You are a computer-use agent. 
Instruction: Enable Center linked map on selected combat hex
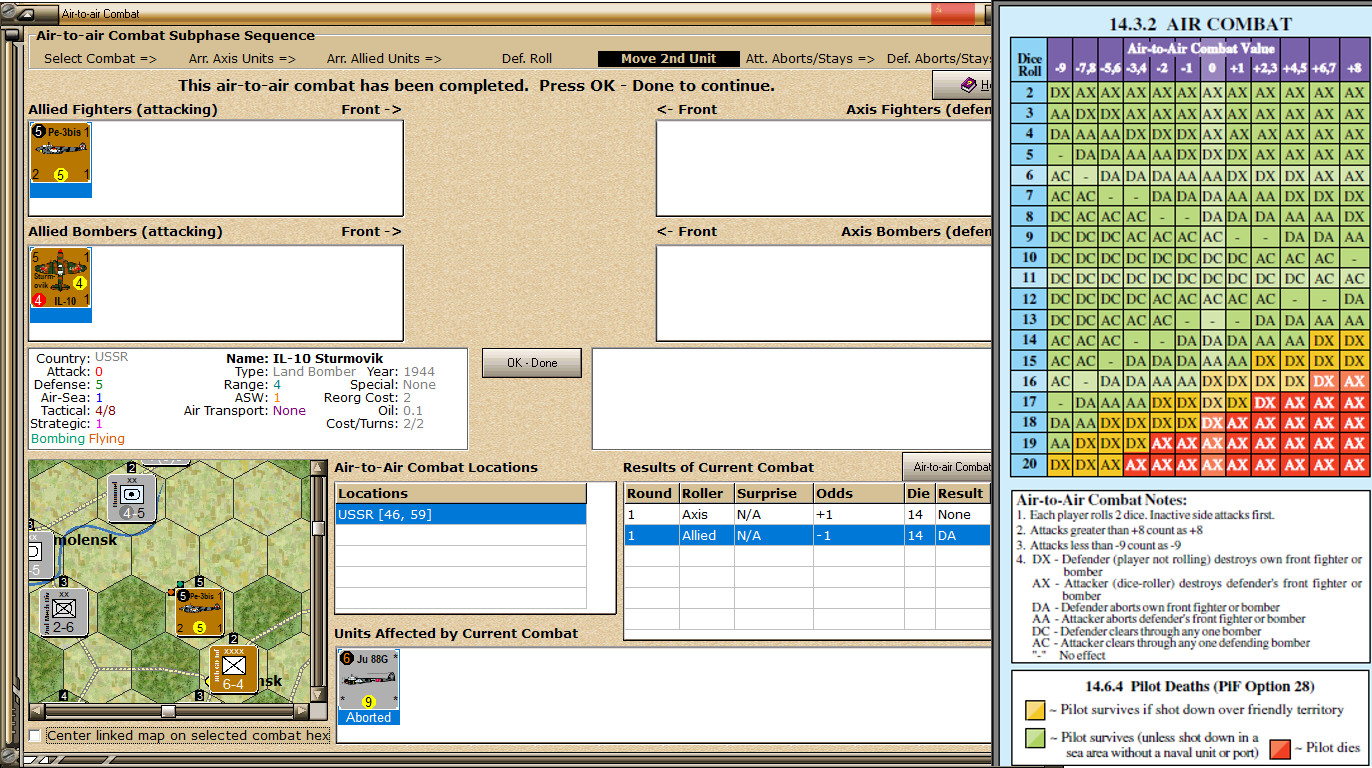point(35,735)
